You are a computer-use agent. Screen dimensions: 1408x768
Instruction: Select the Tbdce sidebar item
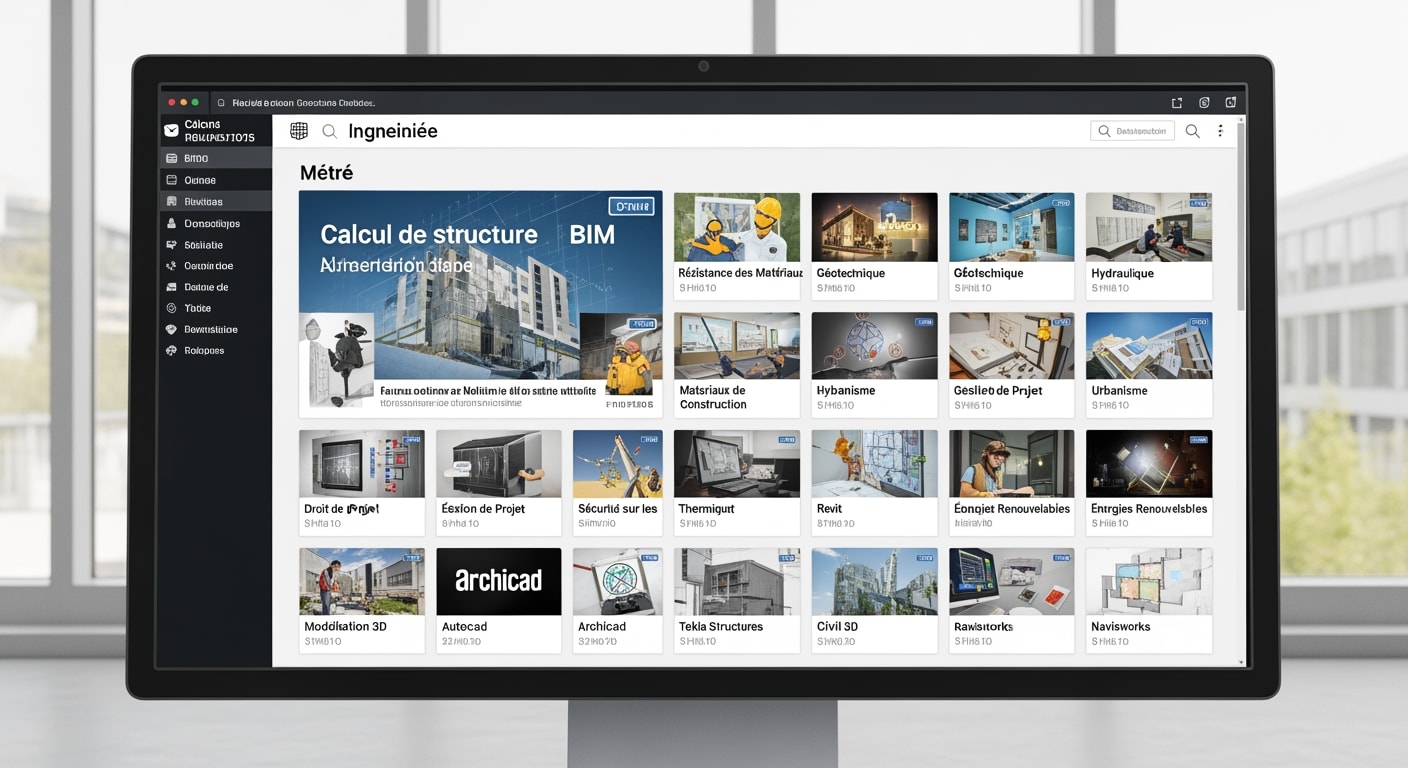point(215,308)
